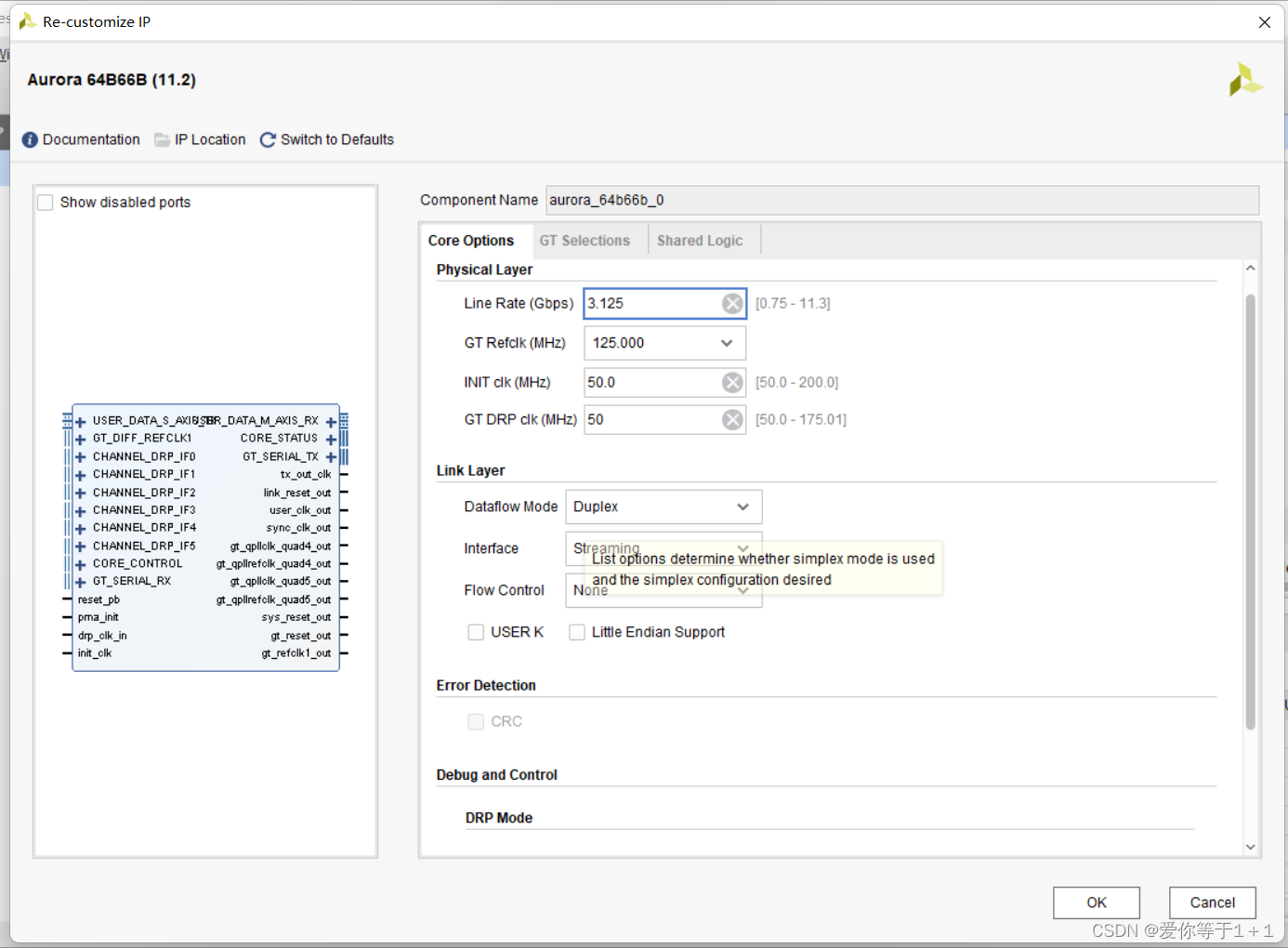Image resolution: width=1288 pixels, height=948 pixels.
Task: Open the GT Refclk (MHz) dropdown
Action: coord(664,343)
